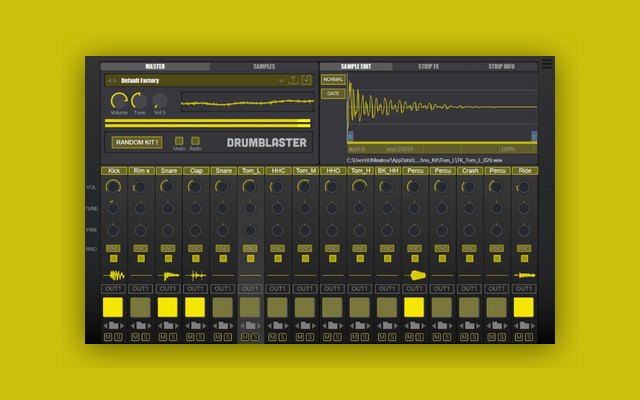Open the sample folder icon on the Tom_M strip
This screenshot has width=640, height=400.
(x=305, y=326)
